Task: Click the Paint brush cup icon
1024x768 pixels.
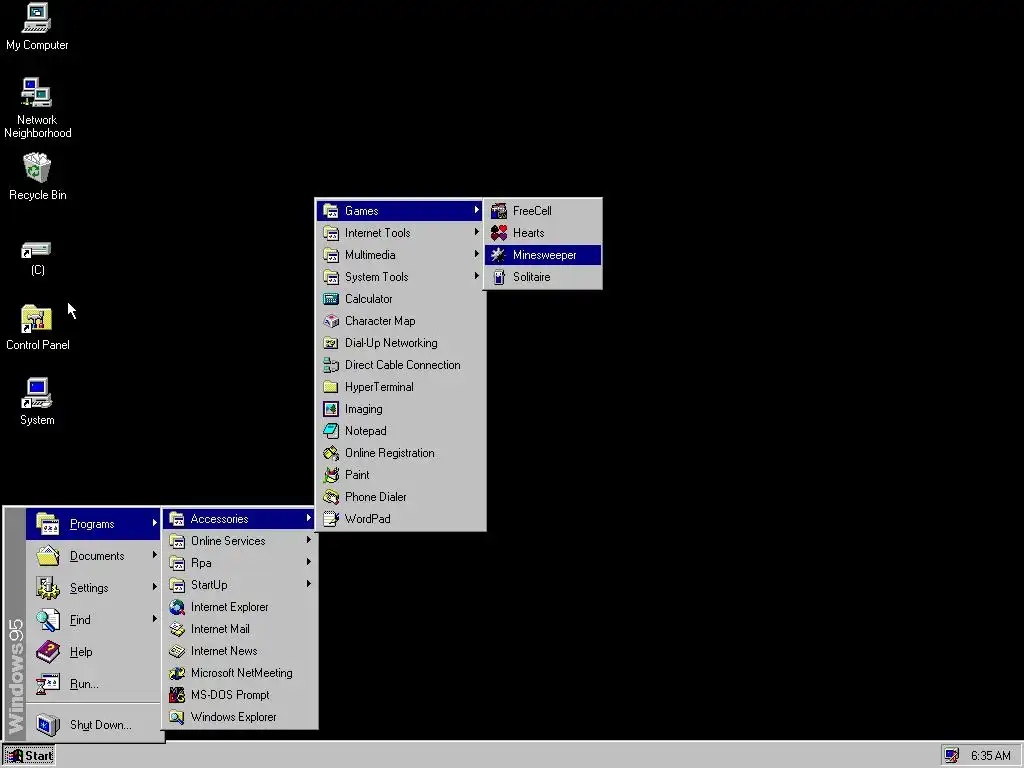Action: 331,475
